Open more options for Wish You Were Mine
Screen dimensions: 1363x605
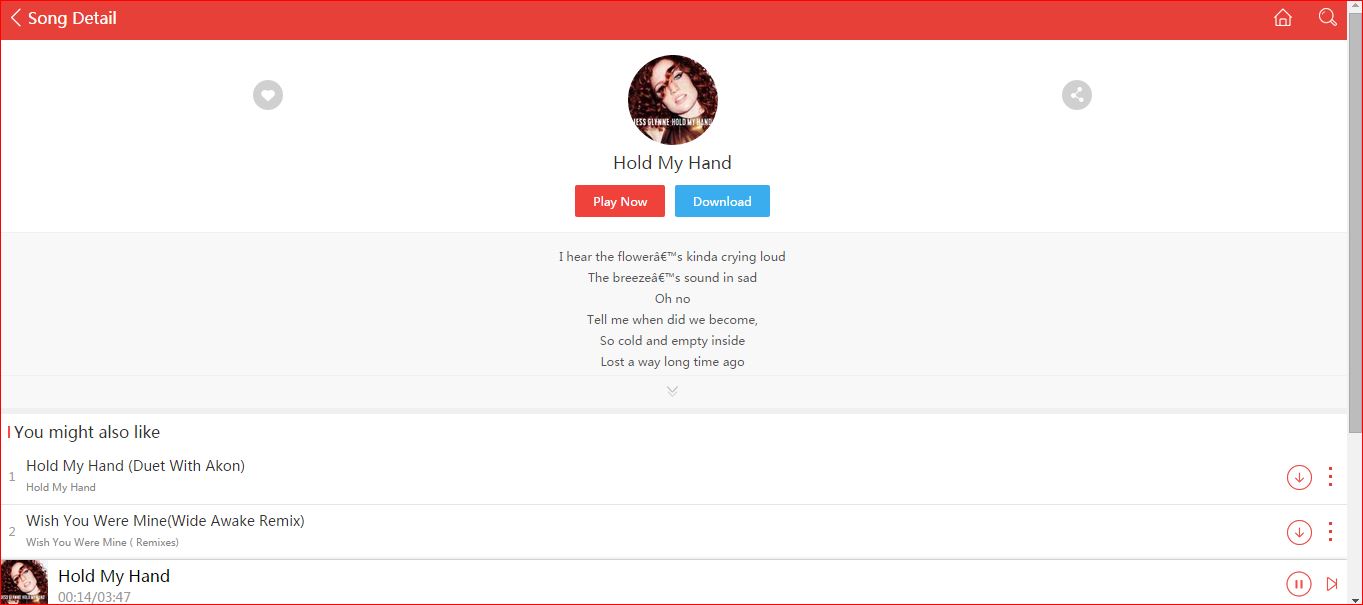pyautogui.click(x=1330, y=532)
